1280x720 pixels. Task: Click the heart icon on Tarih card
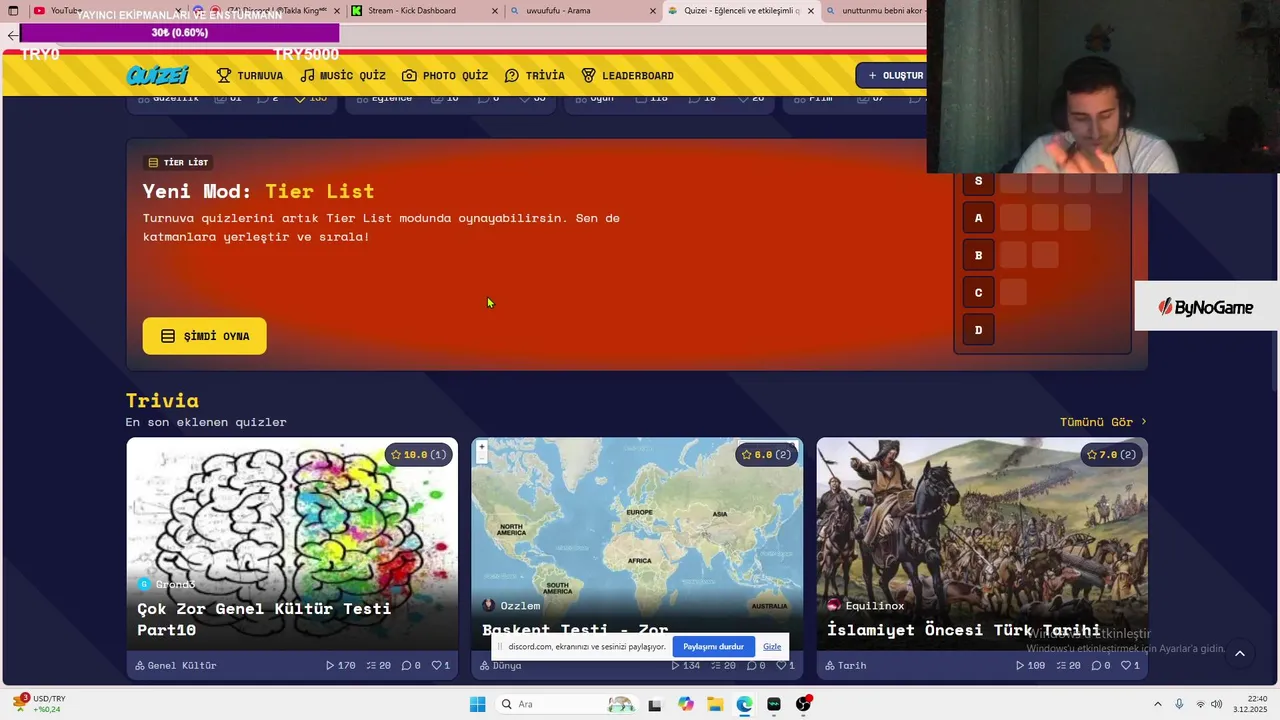coord(1126,665)
